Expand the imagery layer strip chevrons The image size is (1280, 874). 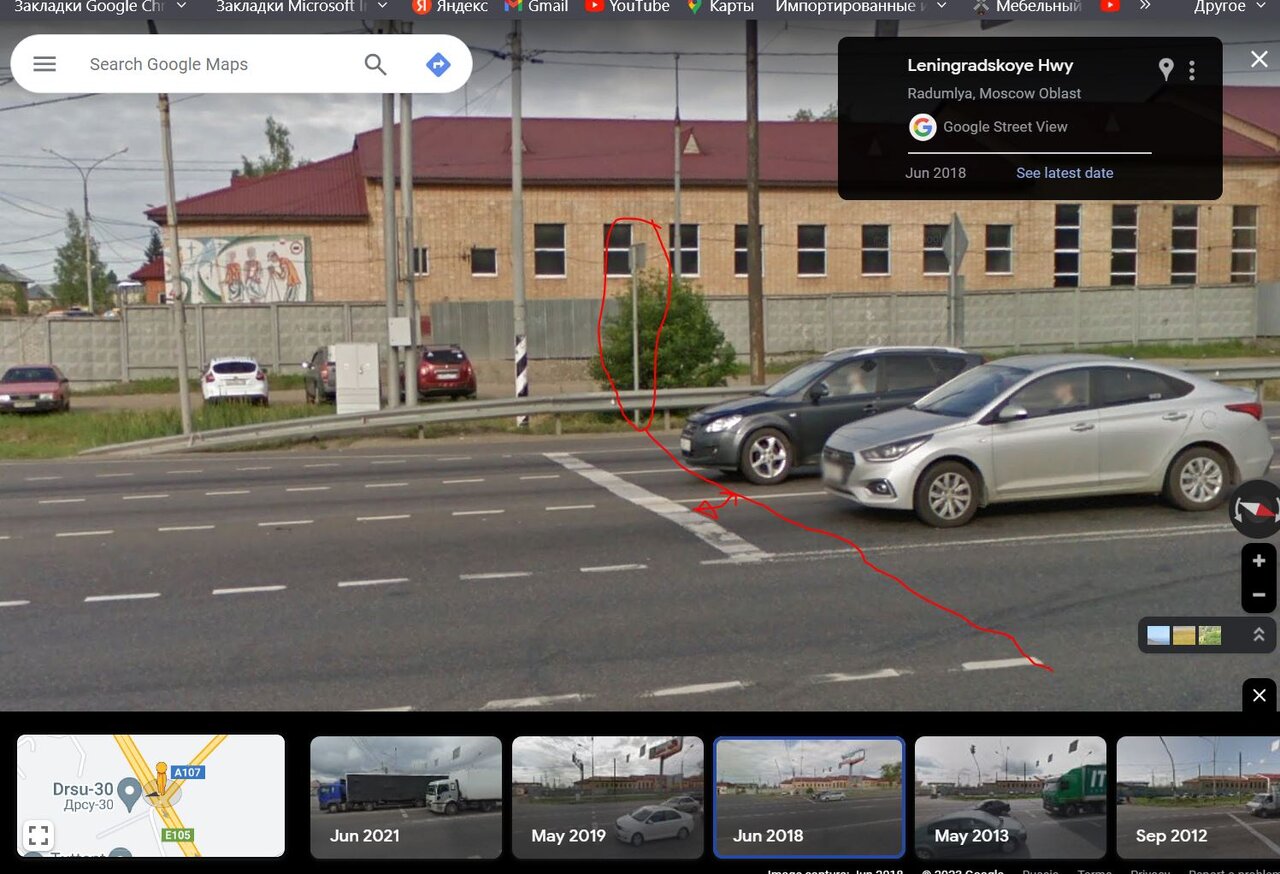pyautogui.click(x=1258, y=635)
